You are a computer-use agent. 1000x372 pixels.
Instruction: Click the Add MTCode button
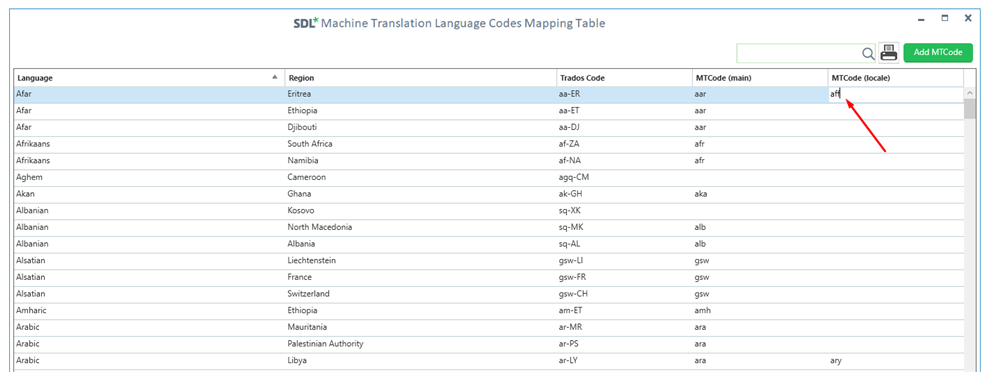pyautogui.click(x=938, y=52)
